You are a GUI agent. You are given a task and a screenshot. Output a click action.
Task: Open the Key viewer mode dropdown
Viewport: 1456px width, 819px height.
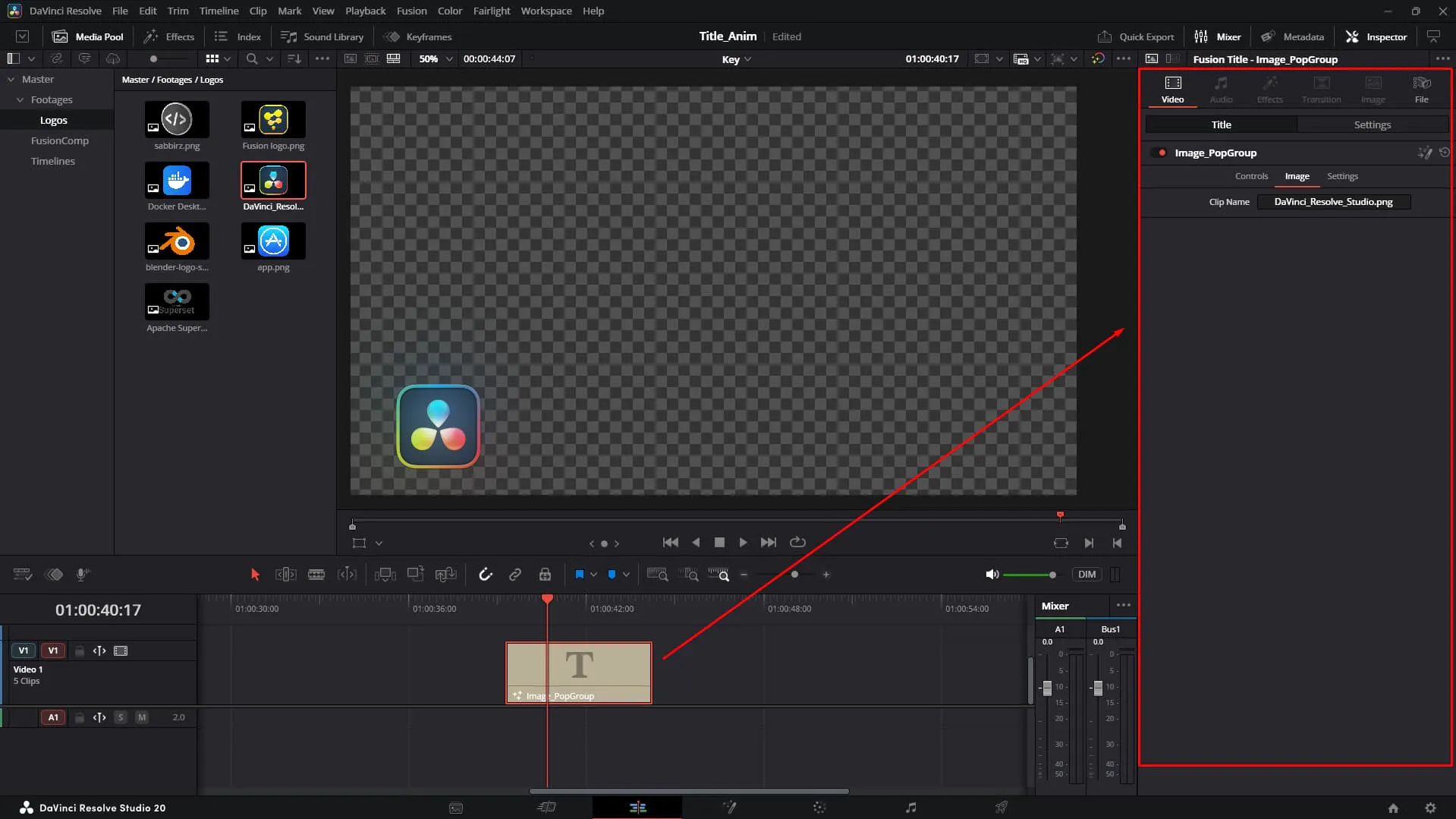736,59
